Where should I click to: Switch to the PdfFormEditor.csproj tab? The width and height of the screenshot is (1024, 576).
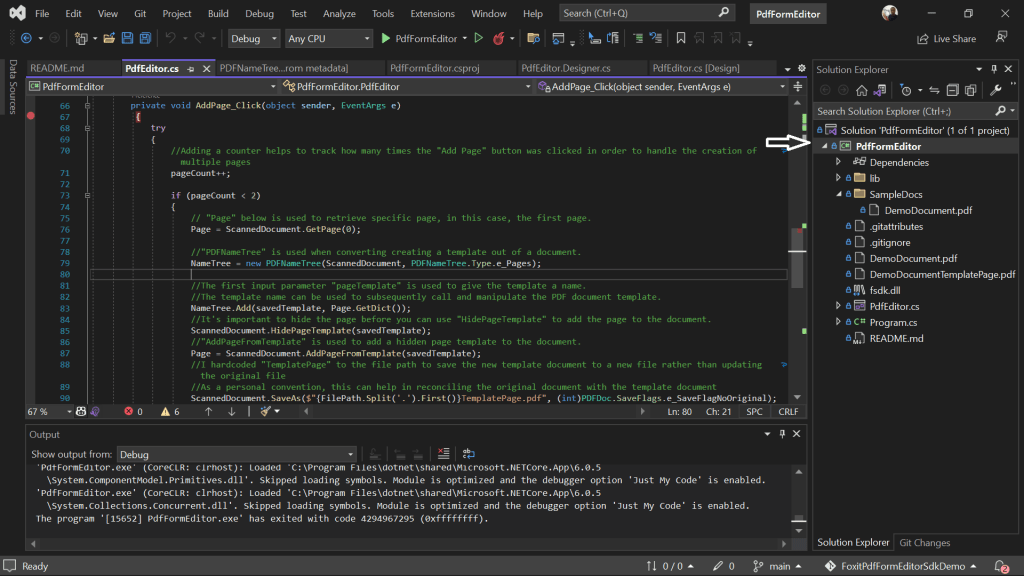click(x=434, y=68)
